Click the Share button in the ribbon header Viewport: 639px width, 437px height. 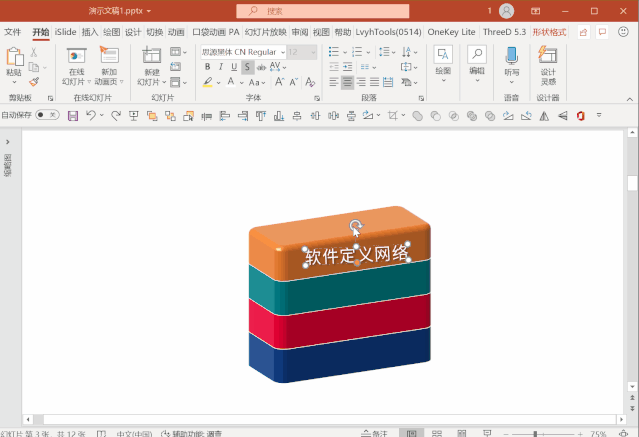point(584,32)
